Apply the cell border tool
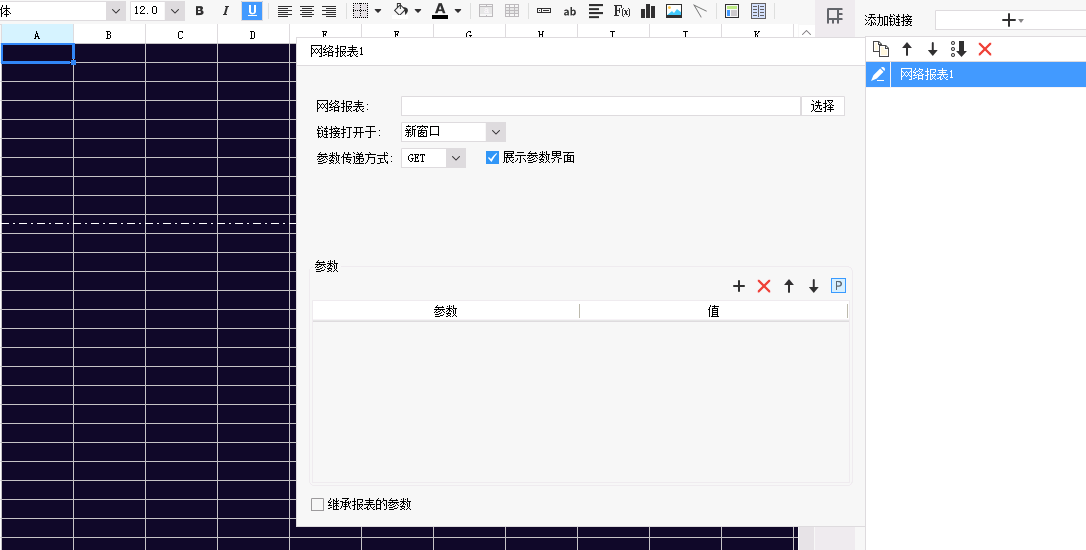Image resolution: width=1086 pixels, height=550 pixels. tap(360, 11)
